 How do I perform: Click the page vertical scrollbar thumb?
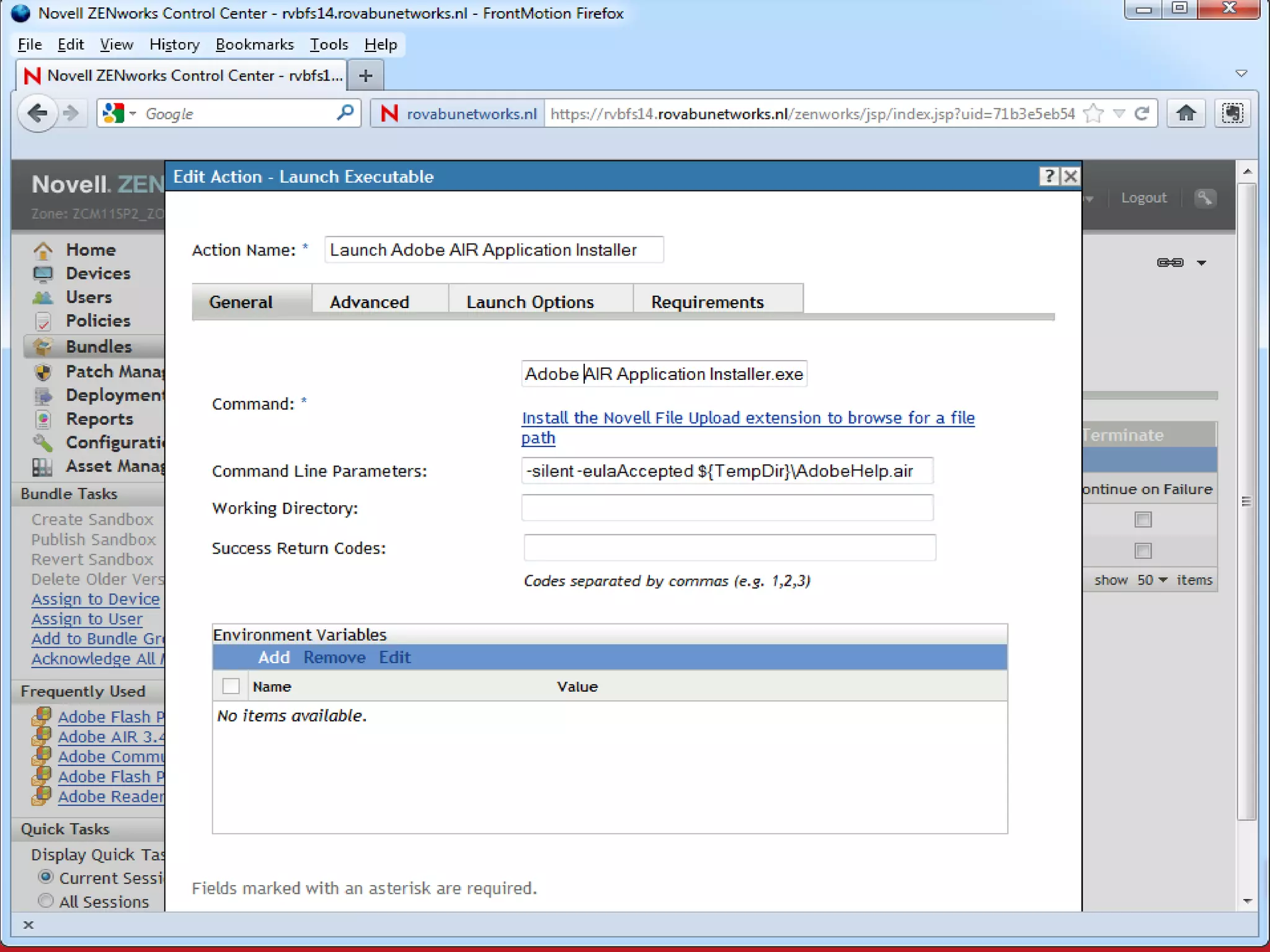click(x=1246, y=501)
